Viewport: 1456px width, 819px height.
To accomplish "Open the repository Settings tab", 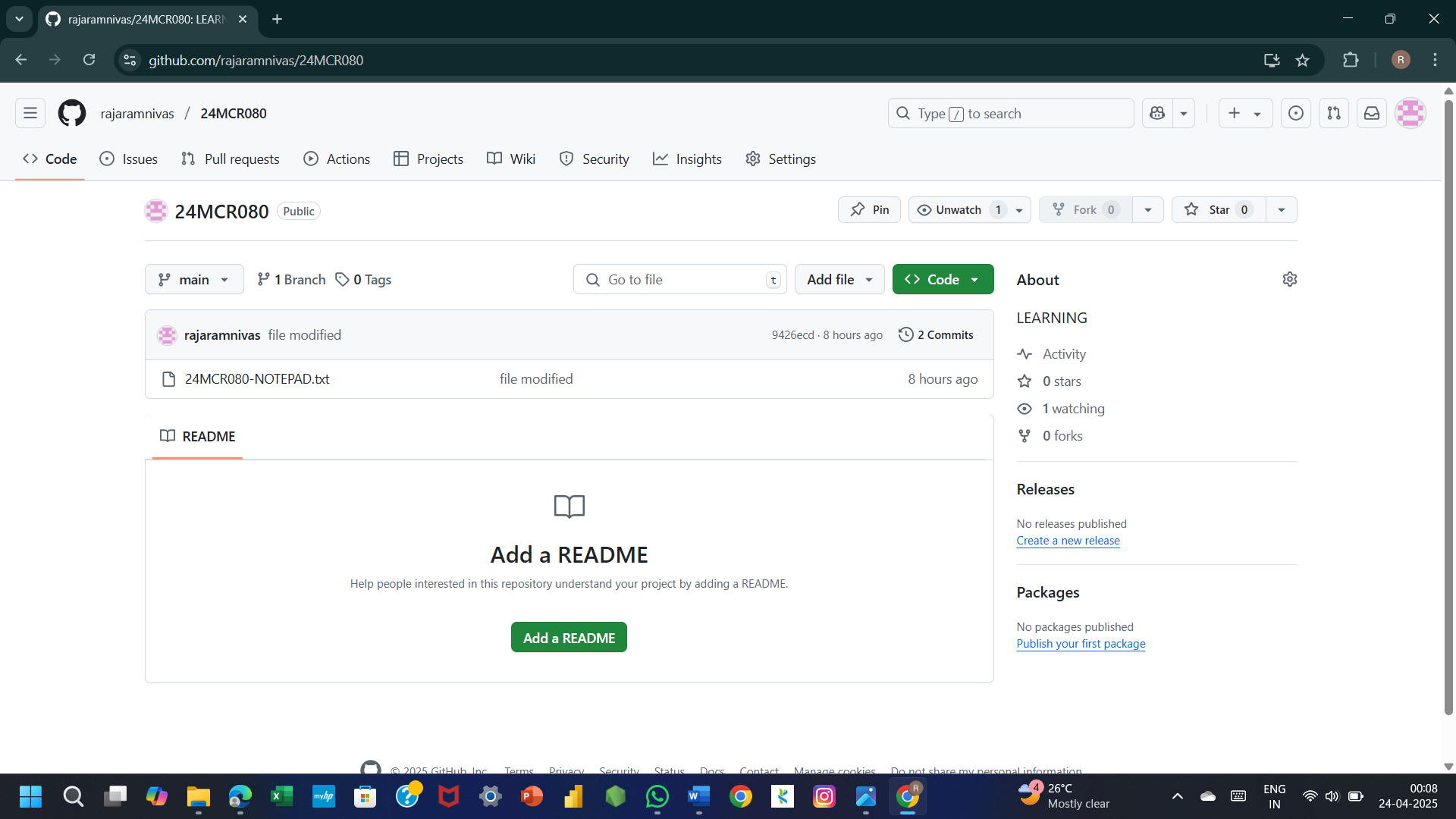I will point(780,158).
